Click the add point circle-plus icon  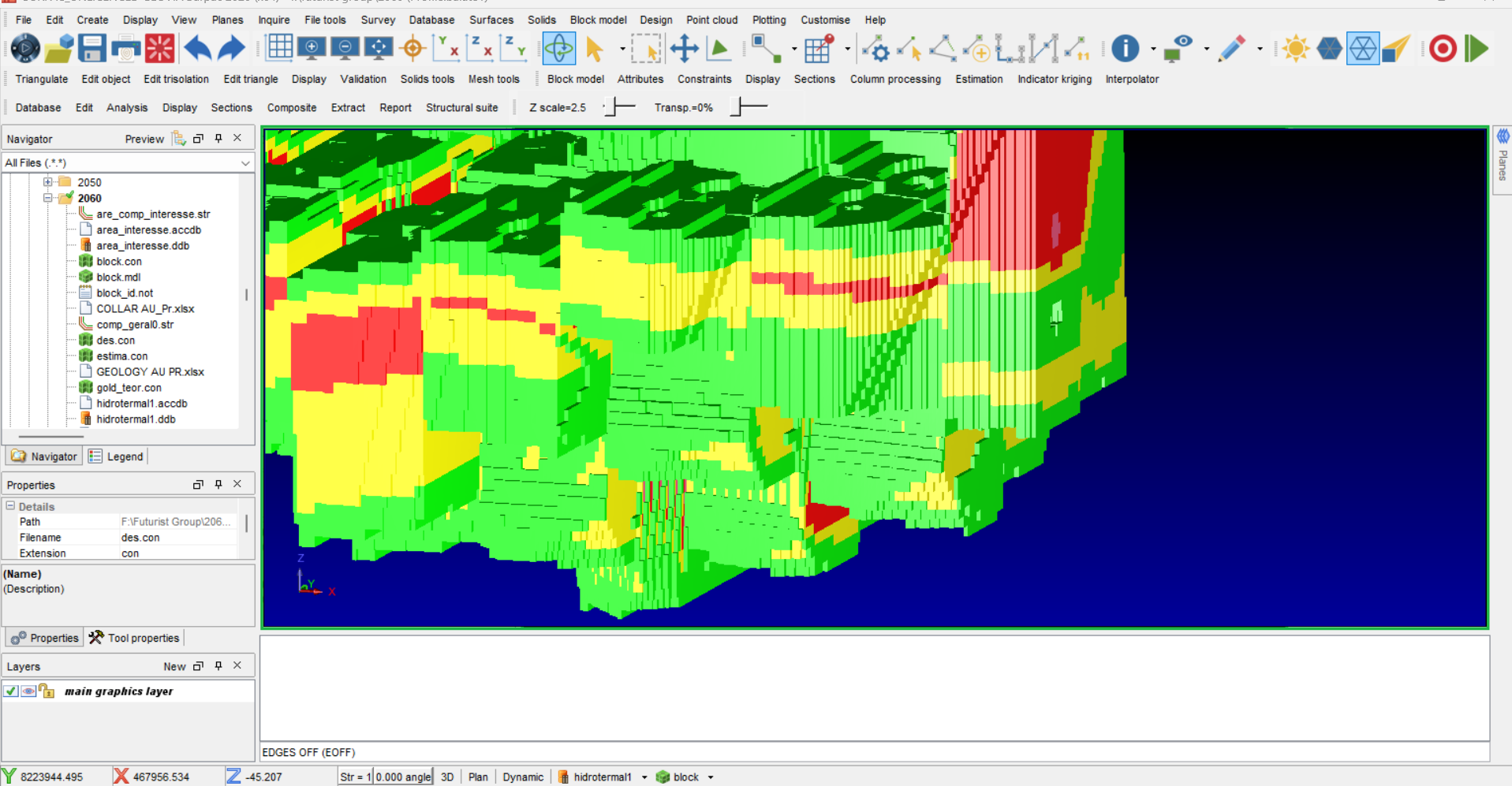point(976,49)
